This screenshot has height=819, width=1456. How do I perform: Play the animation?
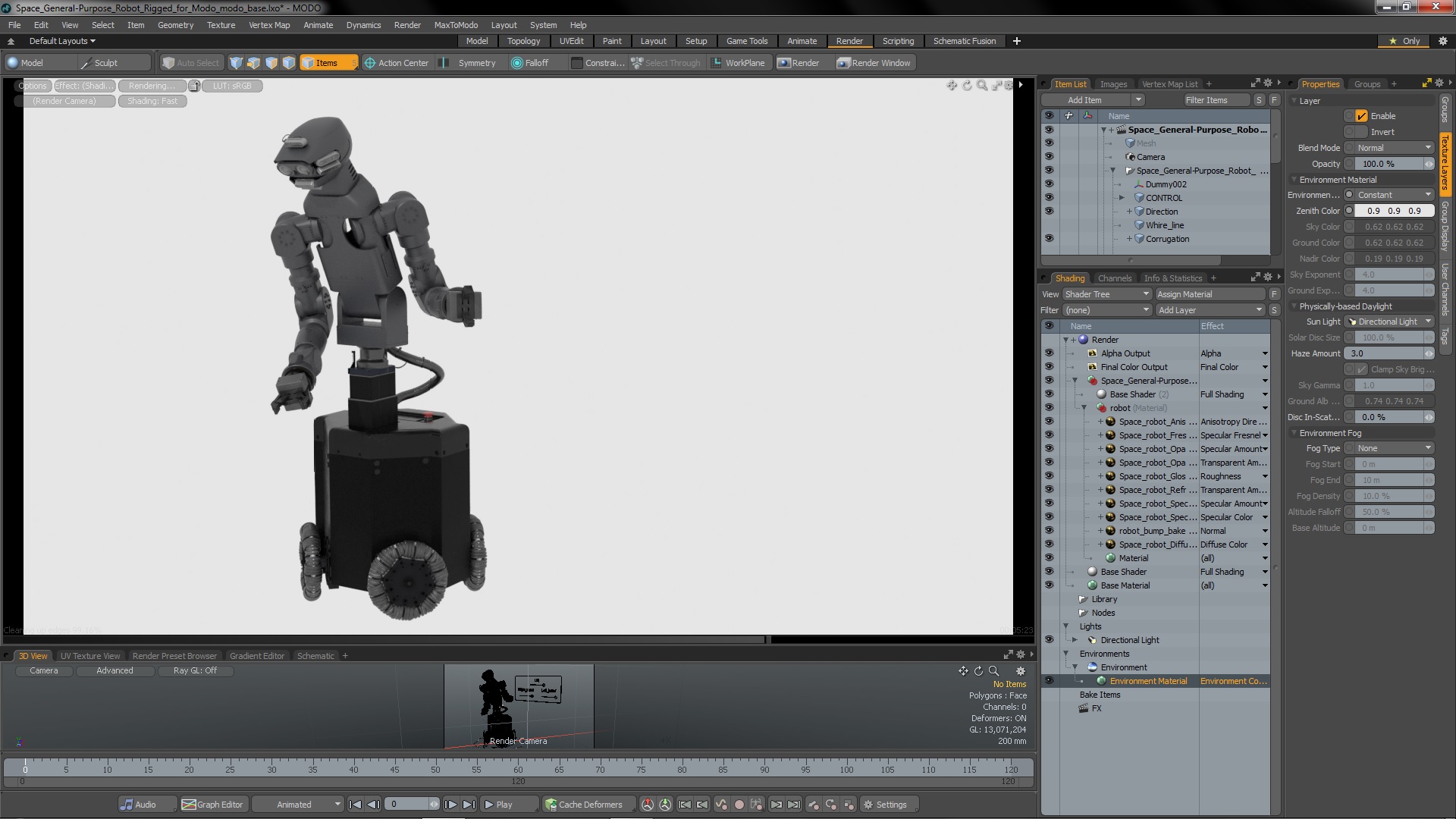pos(509,805)
